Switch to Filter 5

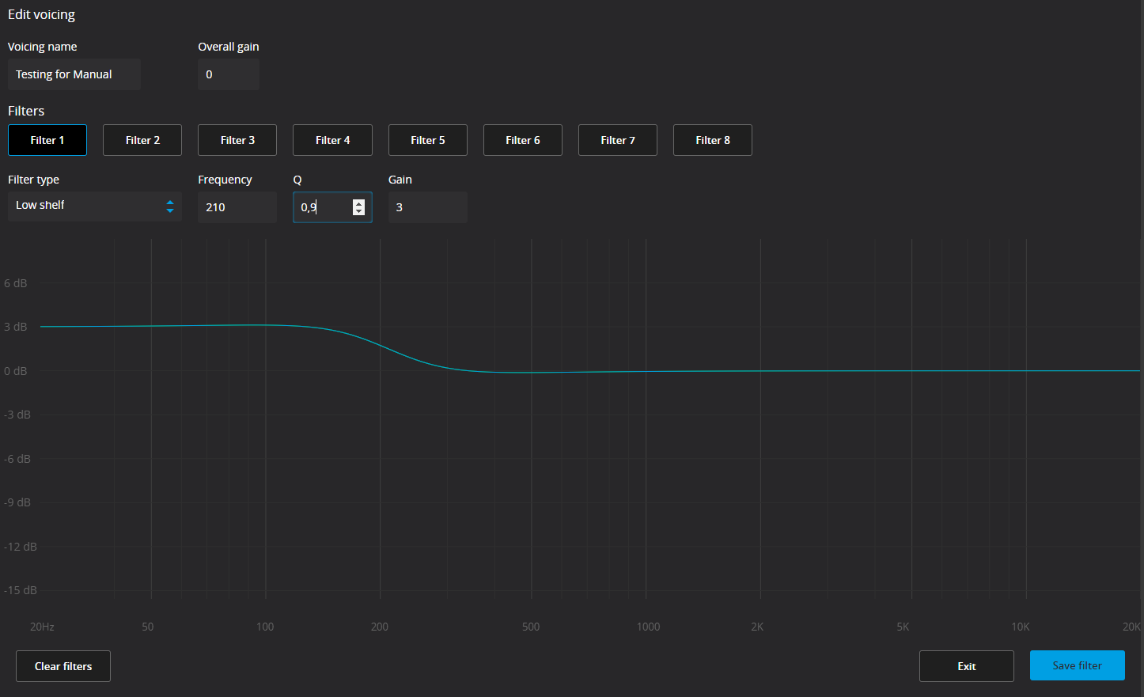427,140
